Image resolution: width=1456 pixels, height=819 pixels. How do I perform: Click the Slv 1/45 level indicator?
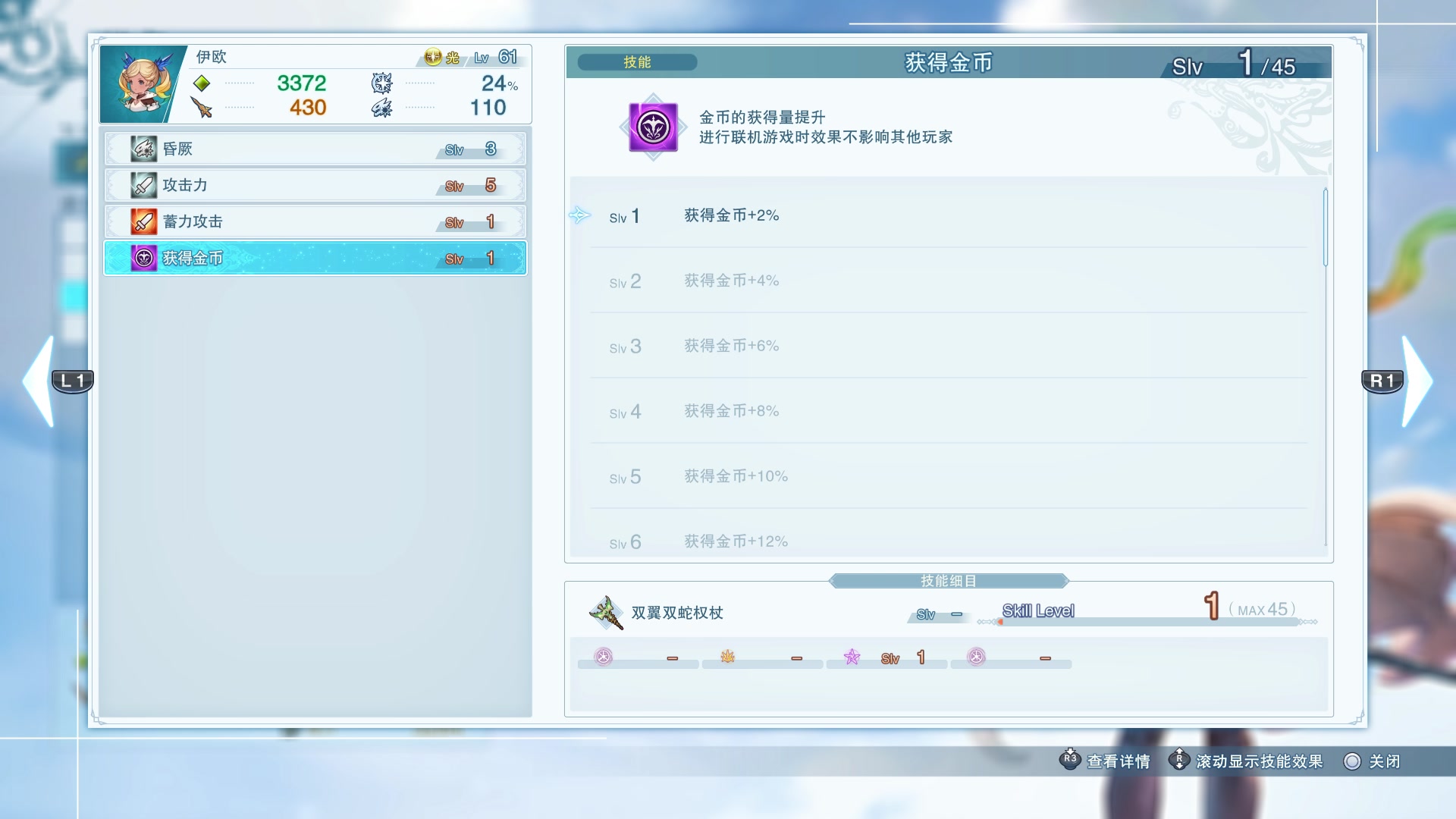coord(1234,64)
